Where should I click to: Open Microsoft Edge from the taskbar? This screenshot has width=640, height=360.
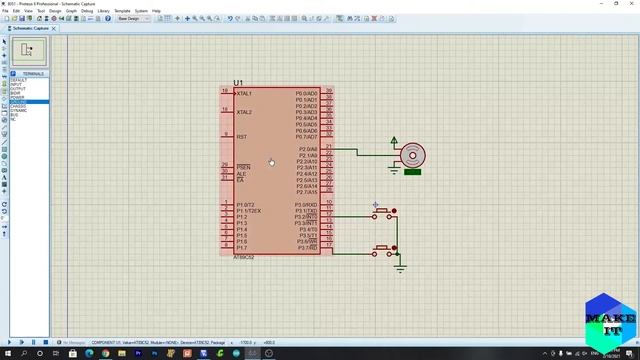click(89, 353)
